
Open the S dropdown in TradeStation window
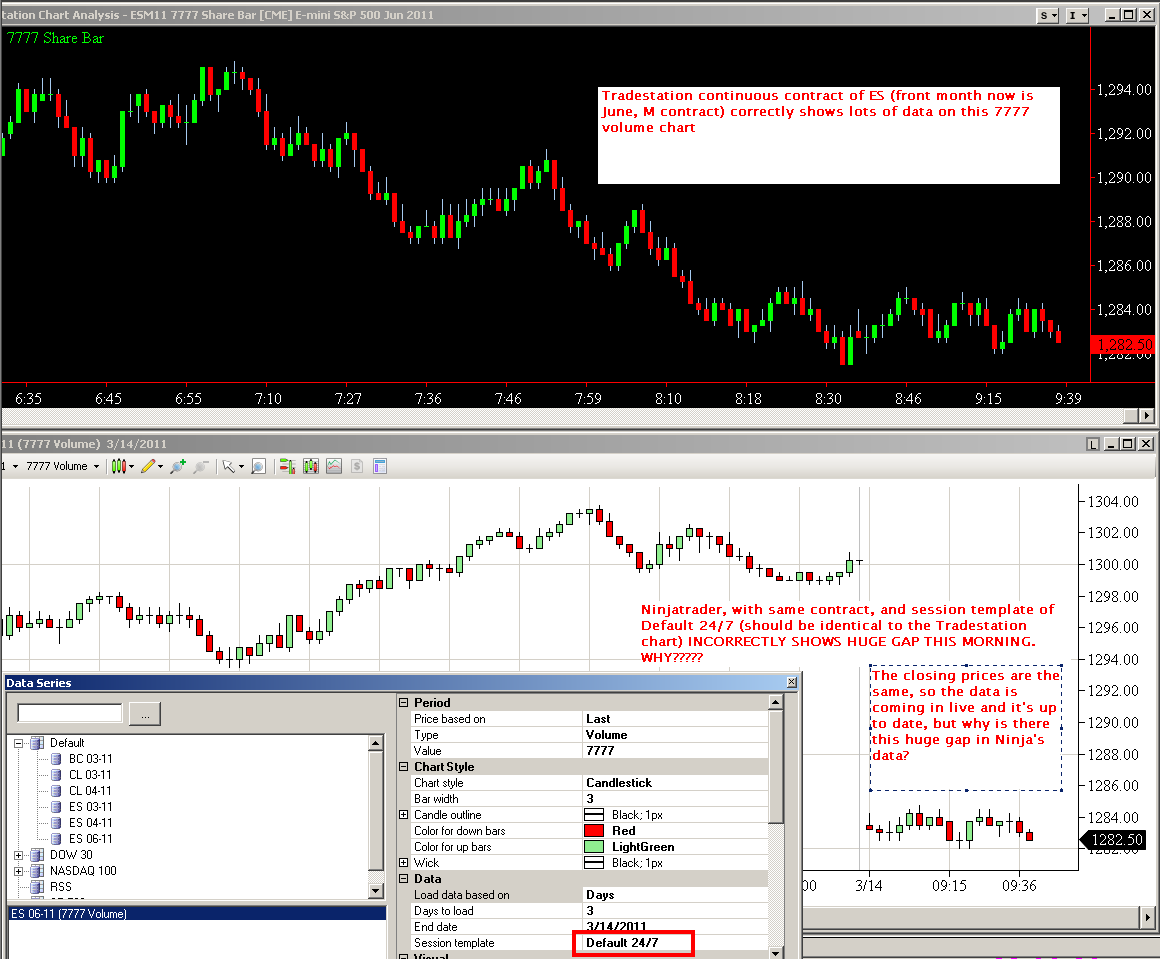(x=1048, y=15)
